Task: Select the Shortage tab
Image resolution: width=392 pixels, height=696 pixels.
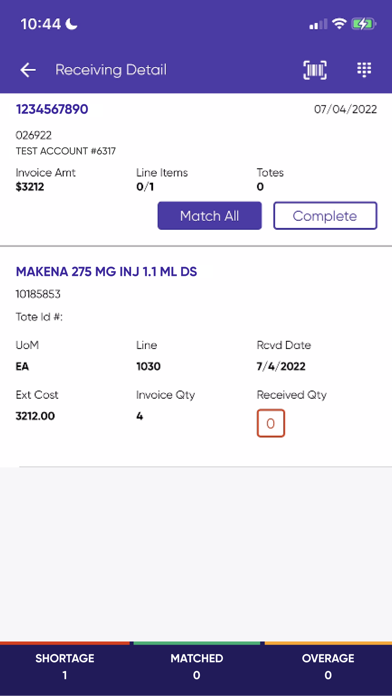Action: tap(65, 667)
